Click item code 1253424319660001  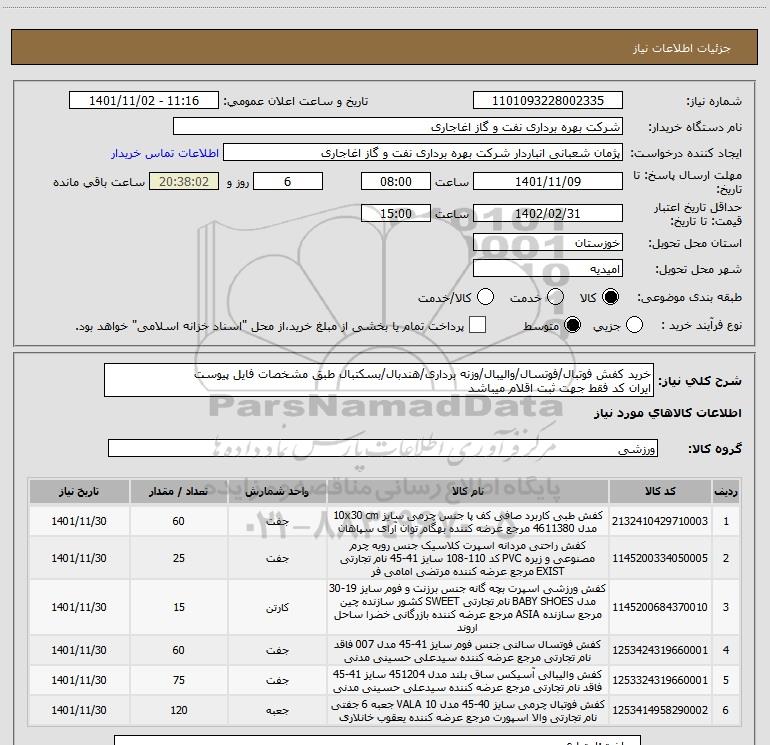(x=660, y=650)
